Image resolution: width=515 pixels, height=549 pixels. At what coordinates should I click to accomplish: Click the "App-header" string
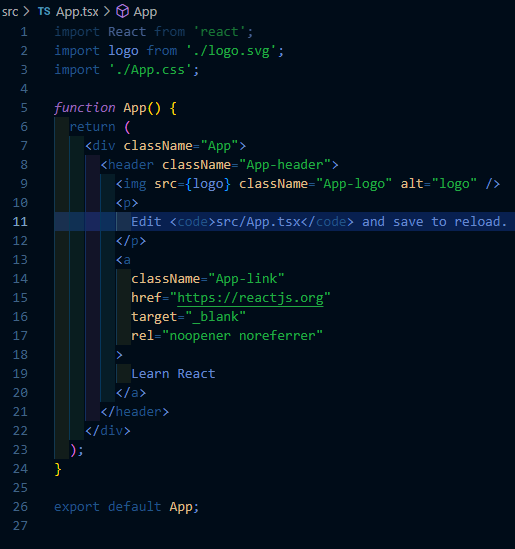(285, 165)
